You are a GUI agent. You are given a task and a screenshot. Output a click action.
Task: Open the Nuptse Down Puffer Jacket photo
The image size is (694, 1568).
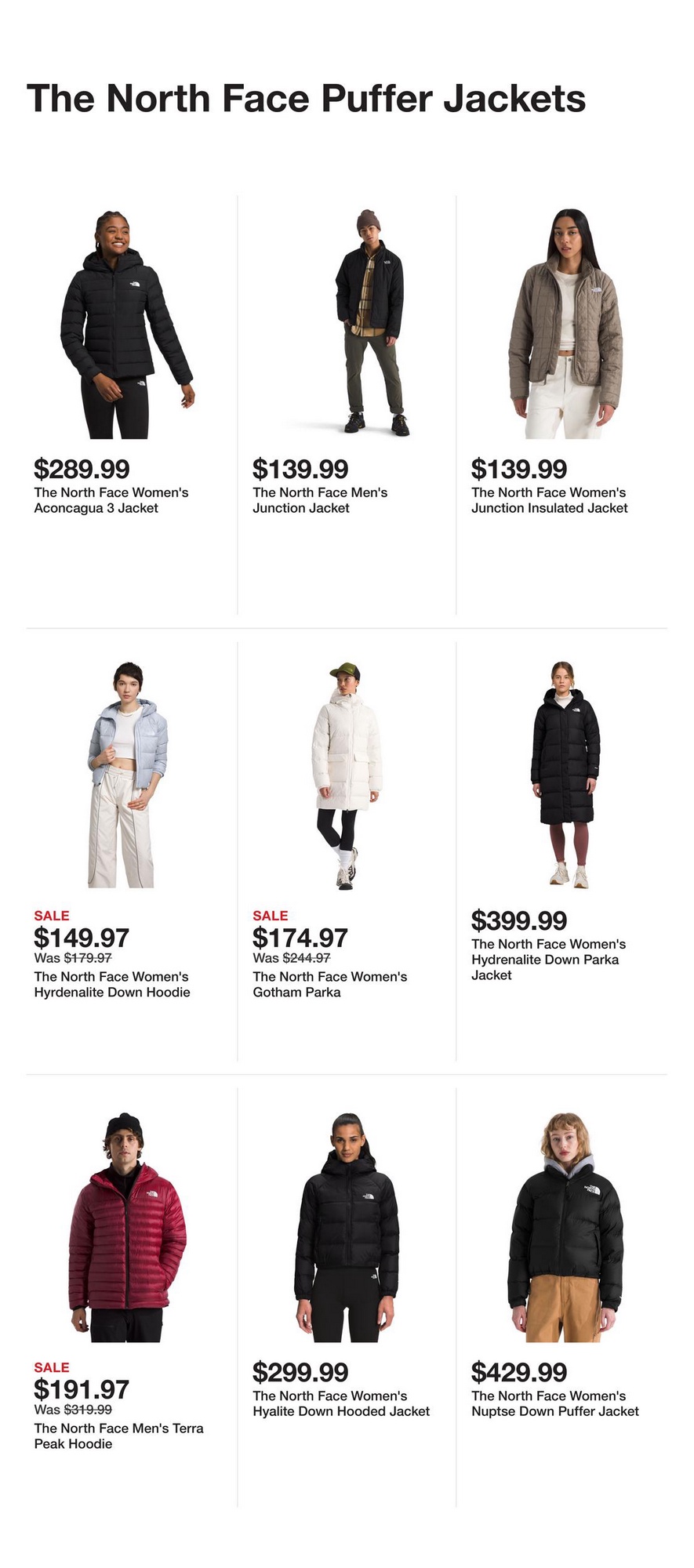pyautogui.click(x=565, y=1227)
